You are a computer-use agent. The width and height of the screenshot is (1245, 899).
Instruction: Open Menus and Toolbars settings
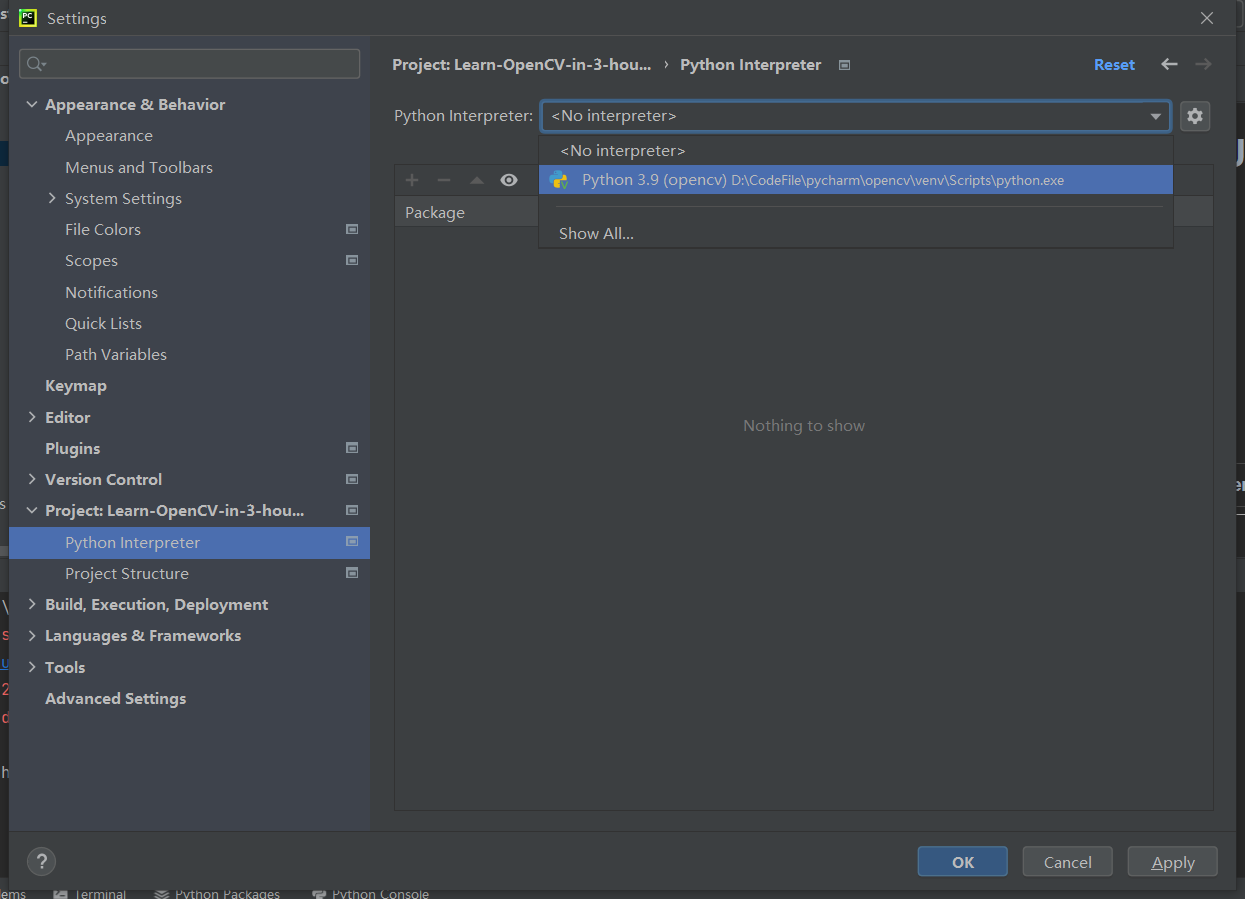point(139,167)
